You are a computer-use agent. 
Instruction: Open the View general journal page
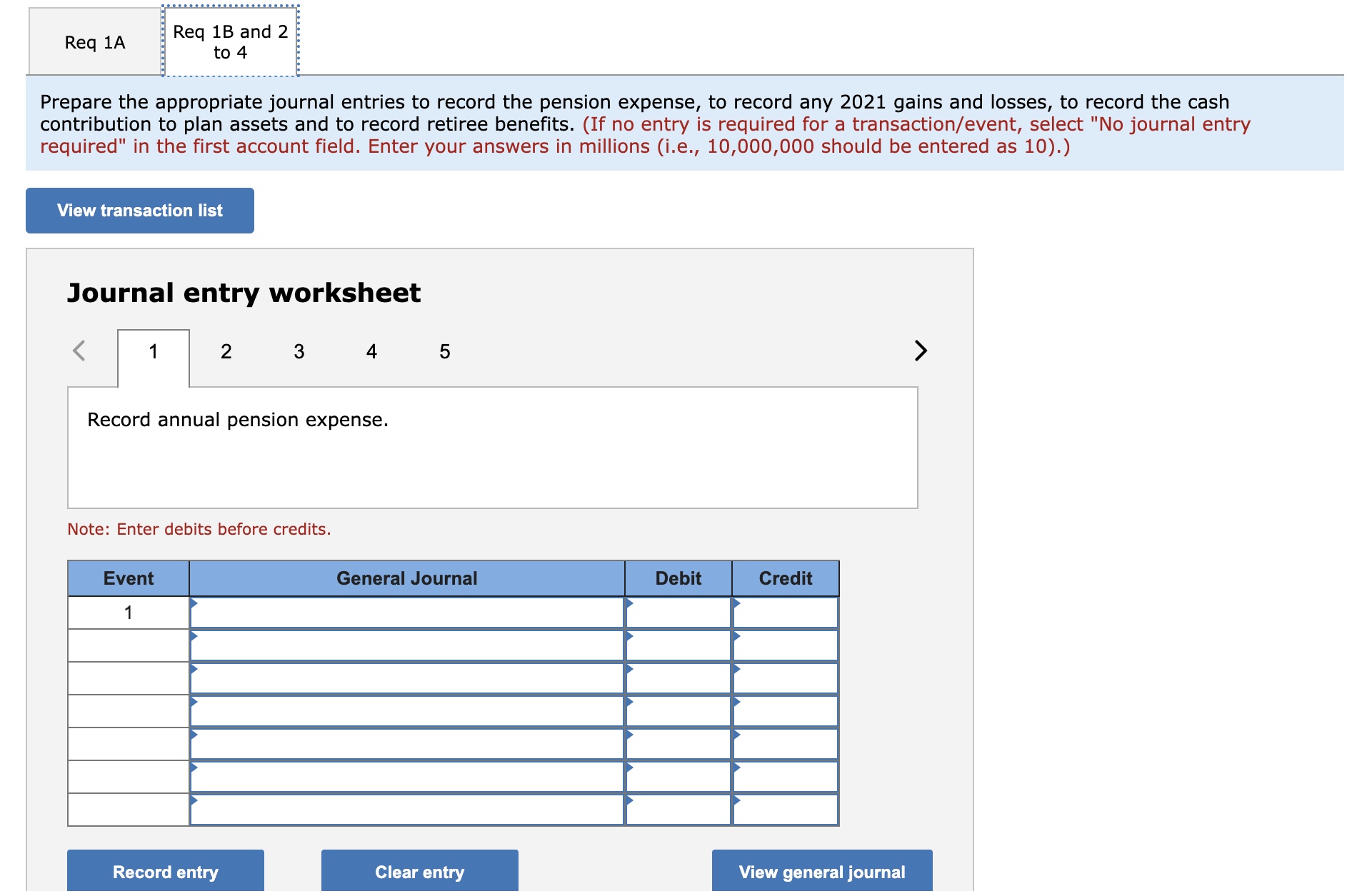click(821, 872)
